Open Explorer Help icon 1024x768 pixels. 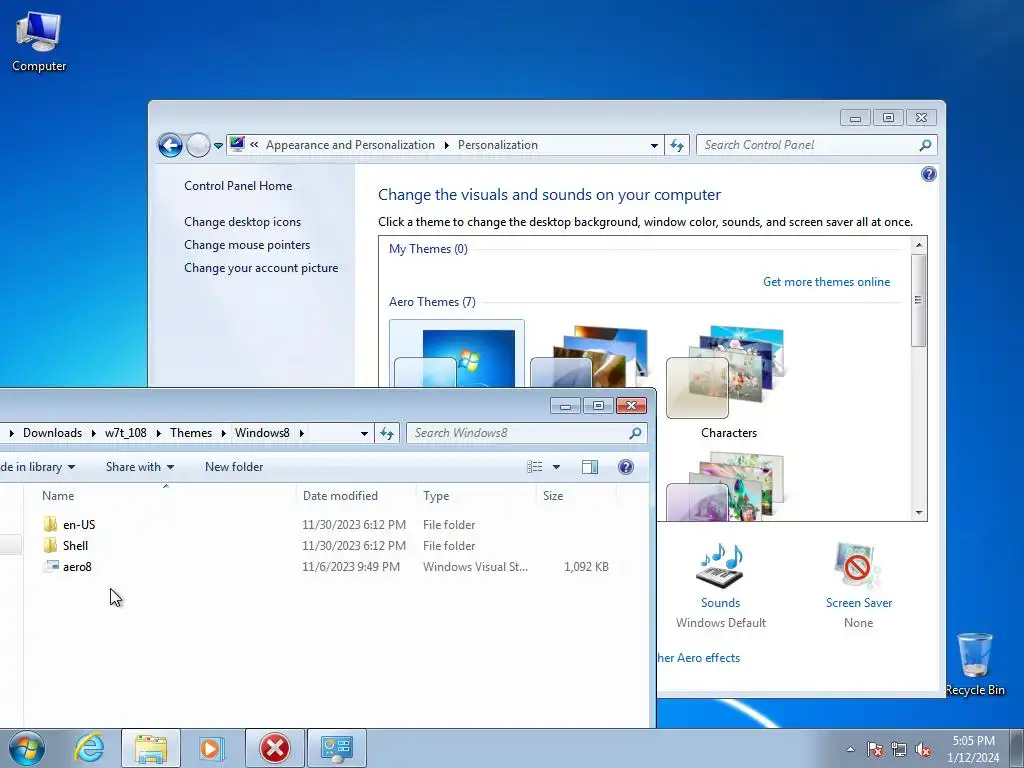coord(625,467)
